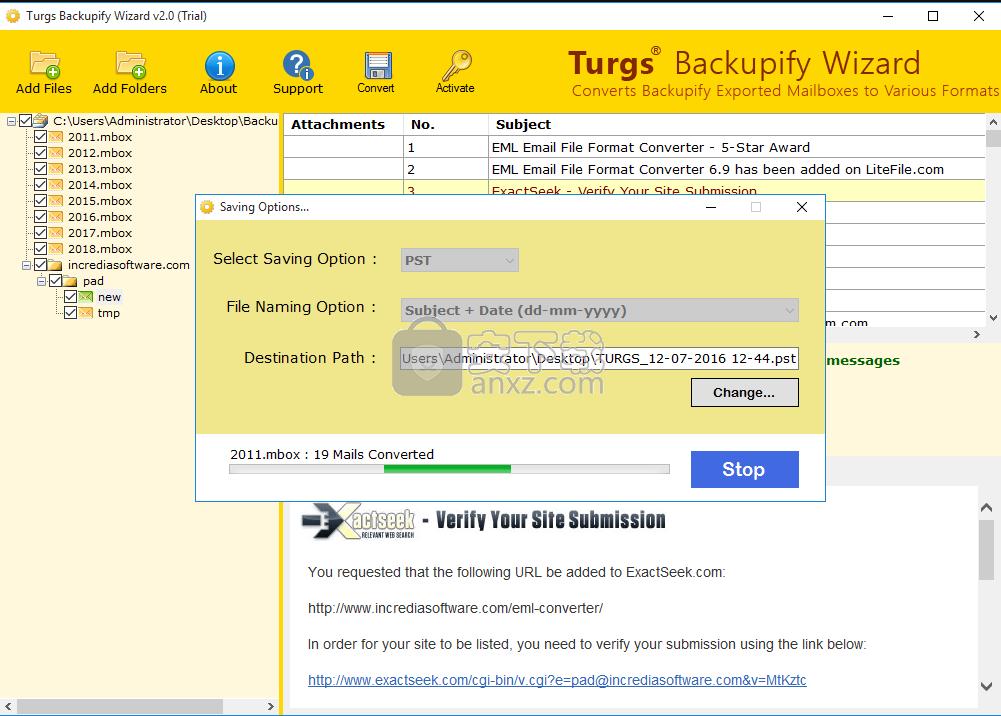The width and height of the screenshot is (1001, 716).
Task: Click the Attachments column header
Action: 343,124
